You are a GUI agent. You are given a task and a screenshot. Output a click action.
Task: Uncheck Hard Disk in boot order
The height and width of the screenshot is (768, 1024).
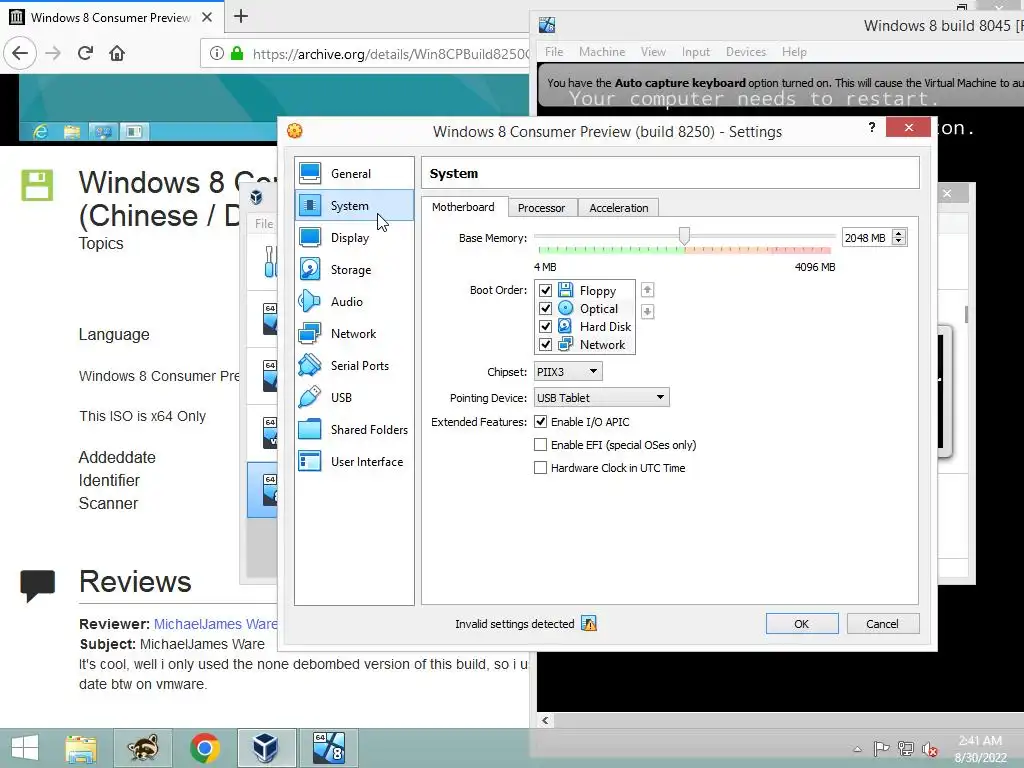tap(545, 327)
